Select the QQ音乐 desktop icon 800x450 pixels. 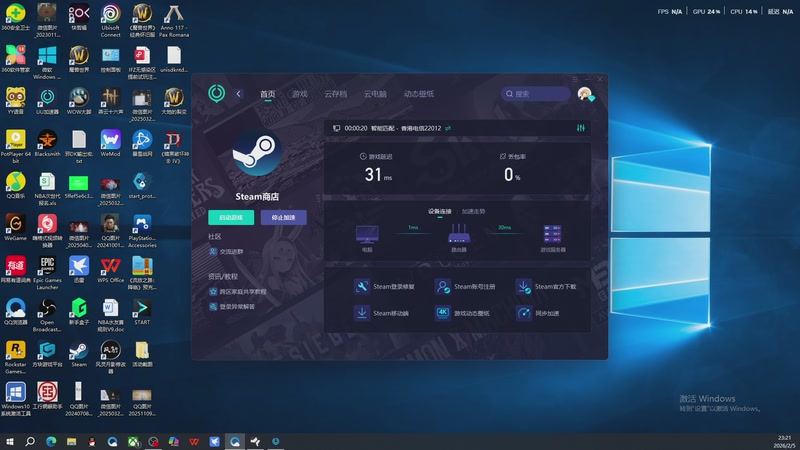pyautogui.click(x=16, y=186)
